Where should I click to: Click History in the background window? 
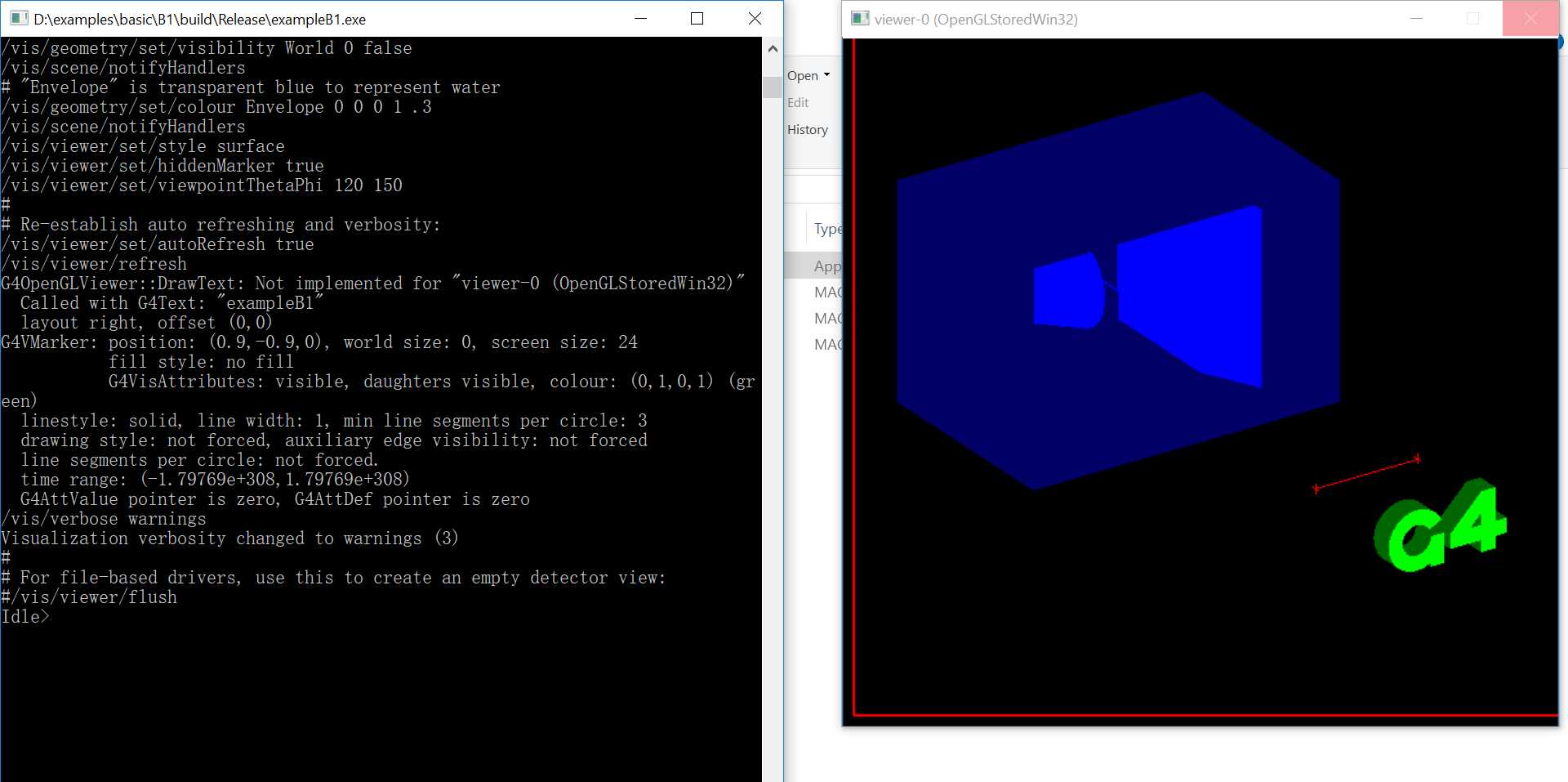pyautogui.click(x=807, y=129)
